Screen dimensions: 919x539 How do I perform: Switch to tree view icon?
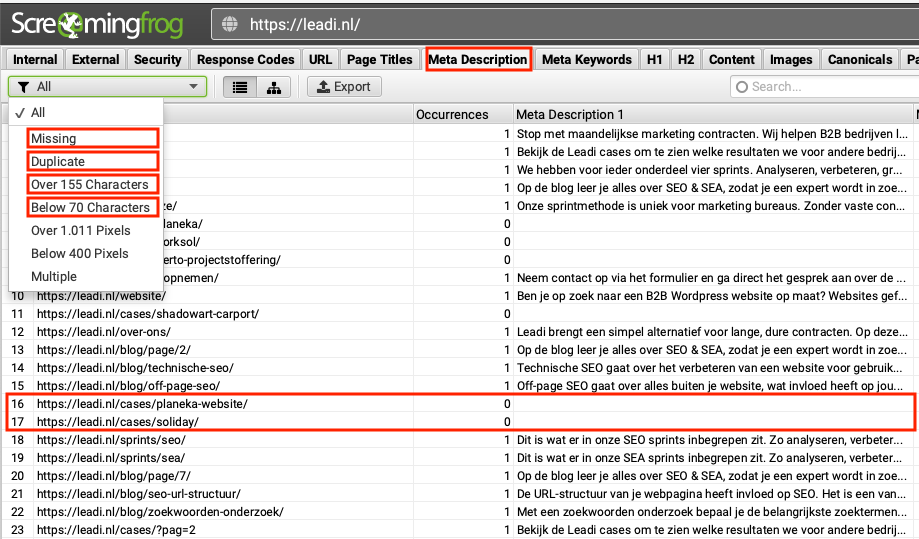pyautogui.click(x=274, y=87)
